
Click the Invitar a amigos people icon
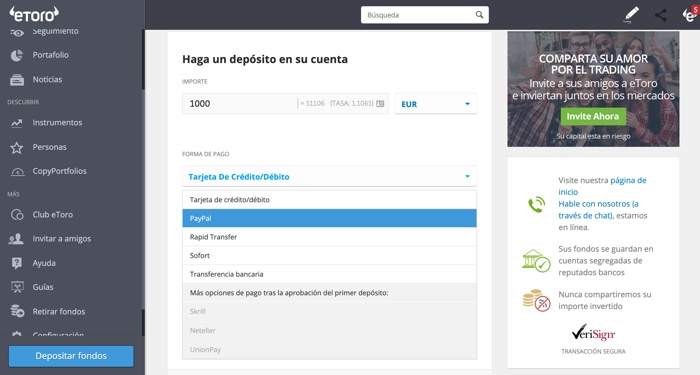coord(16,239)
